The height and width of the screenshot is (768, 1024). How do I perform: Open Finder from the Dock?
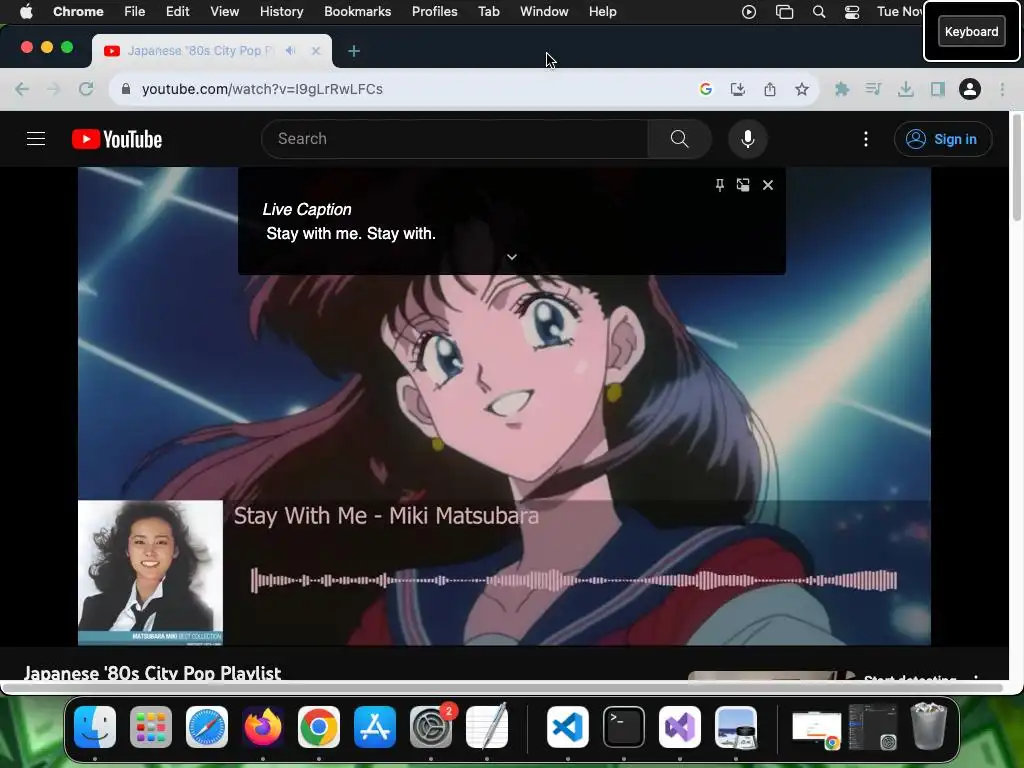coord(95,726)
